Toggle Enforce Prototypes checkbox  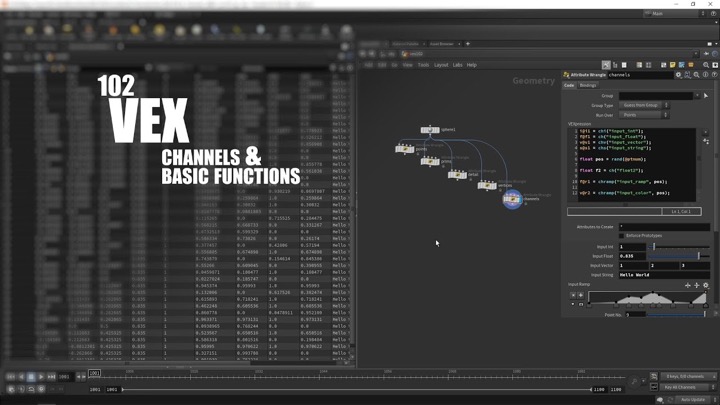coord(621,236)
